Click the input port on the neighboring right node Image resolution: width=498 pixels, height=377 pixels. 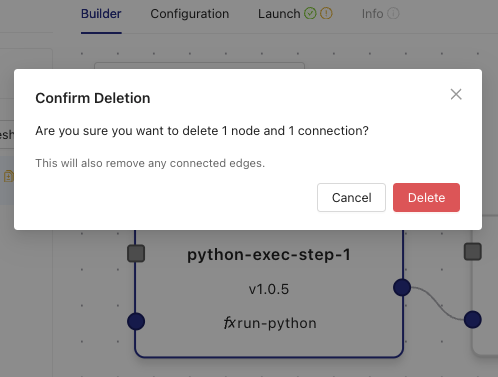tap(473, 319)
